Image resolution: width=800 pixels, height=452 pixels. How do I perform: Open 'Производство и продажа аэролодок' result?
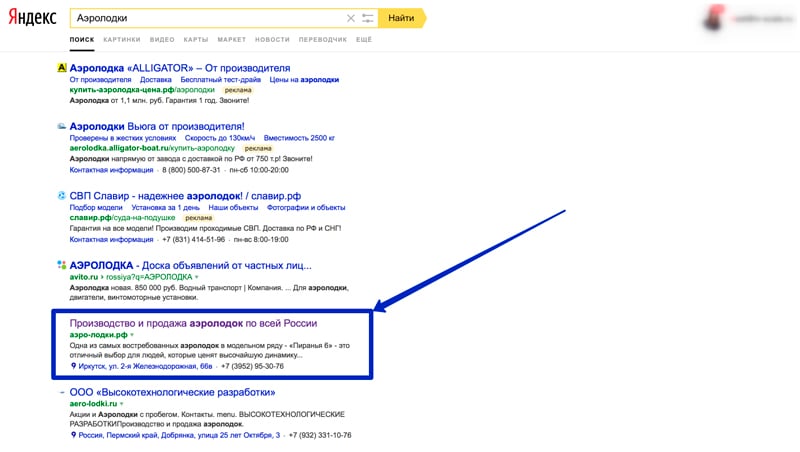(193, 323)
